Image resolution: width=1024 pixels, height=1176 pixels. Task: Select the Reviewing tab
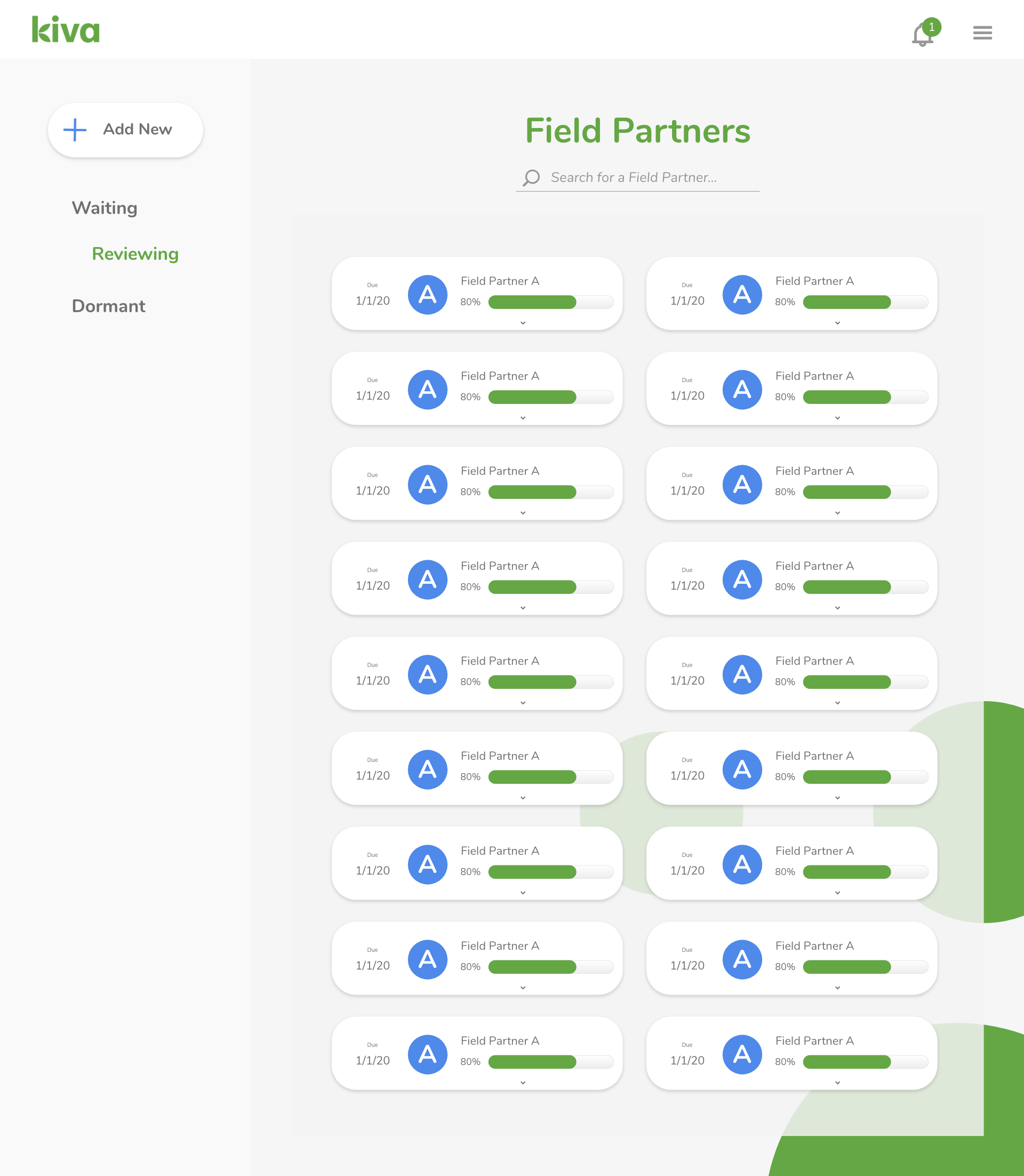135,254
